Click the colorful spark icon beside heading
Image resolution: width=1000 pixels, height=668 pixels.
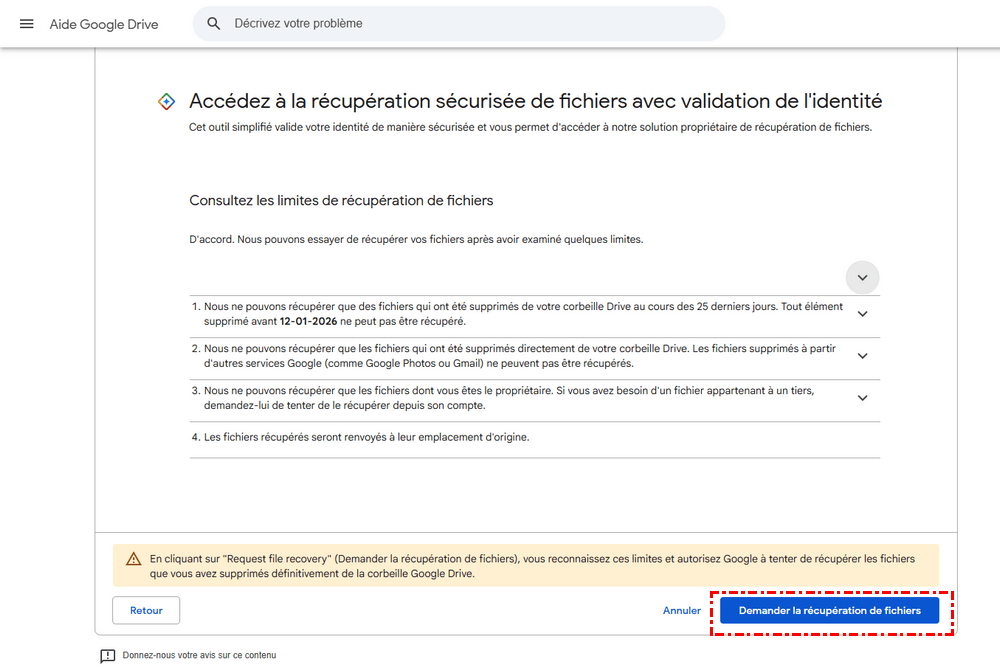click(x=168, y=102)
